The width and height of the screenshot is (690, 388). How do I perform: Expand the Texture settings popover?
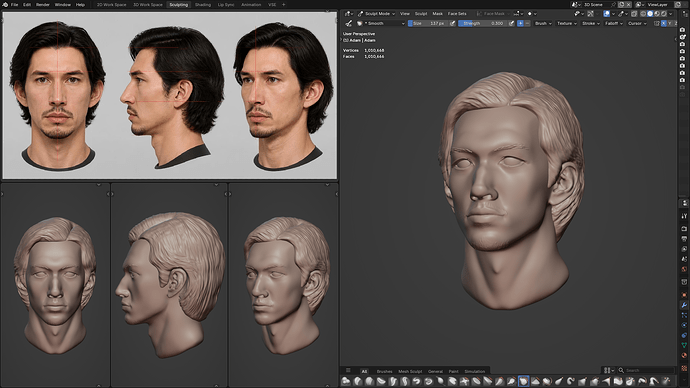(567, 23)
